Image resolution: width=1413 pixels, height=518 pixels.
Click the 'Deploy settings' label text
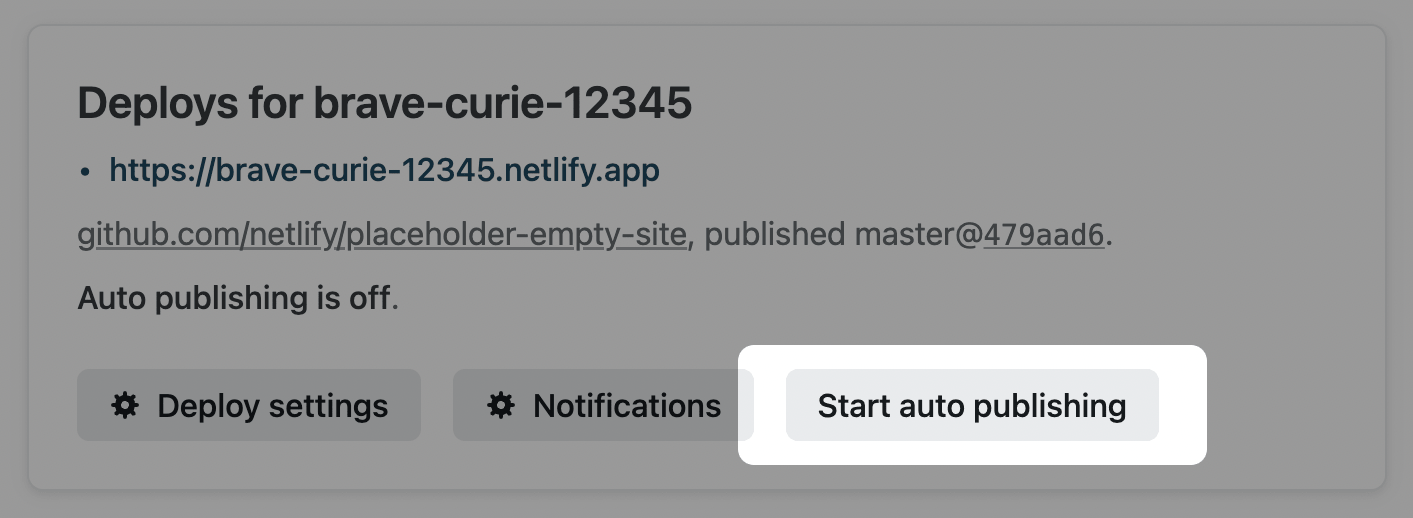coord(272,405)
